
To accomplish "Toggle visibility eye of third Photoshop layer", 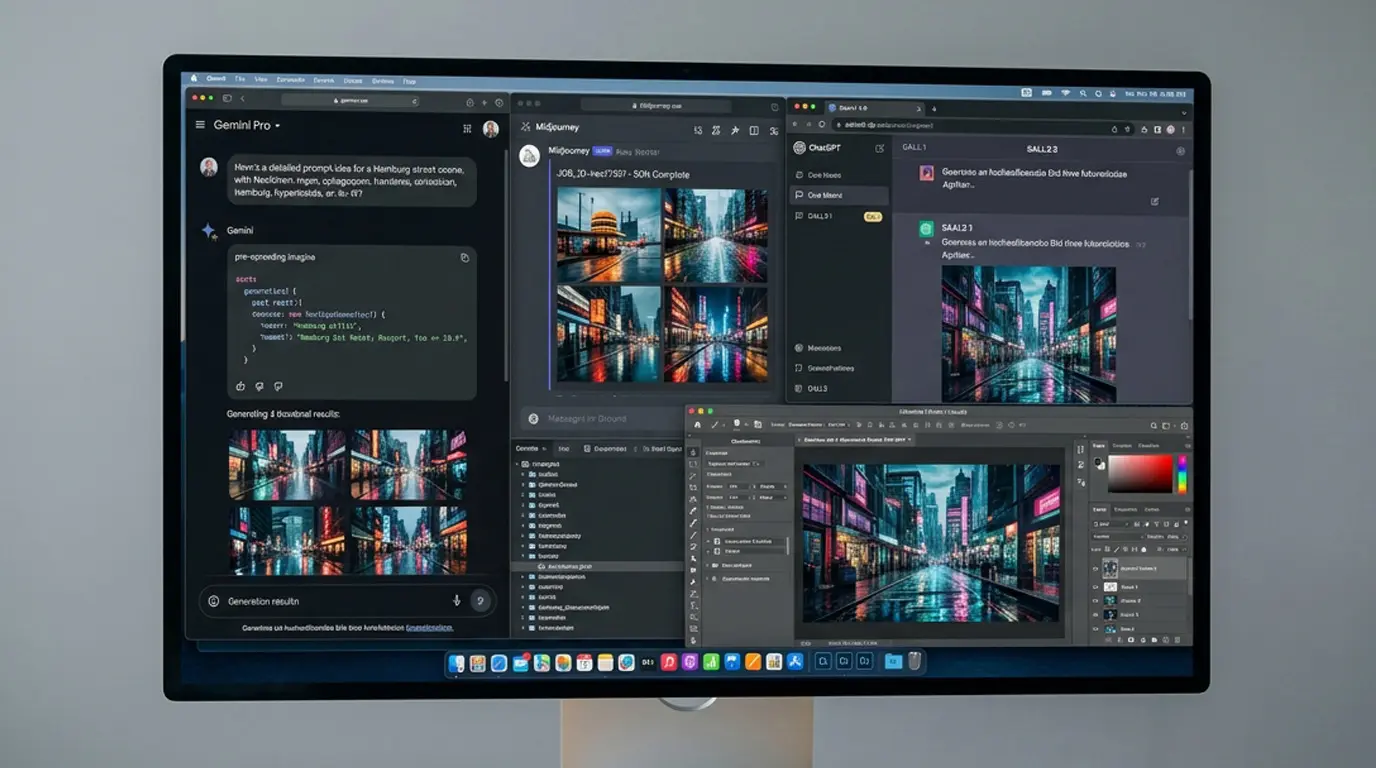I will (x=1096, y=601).
